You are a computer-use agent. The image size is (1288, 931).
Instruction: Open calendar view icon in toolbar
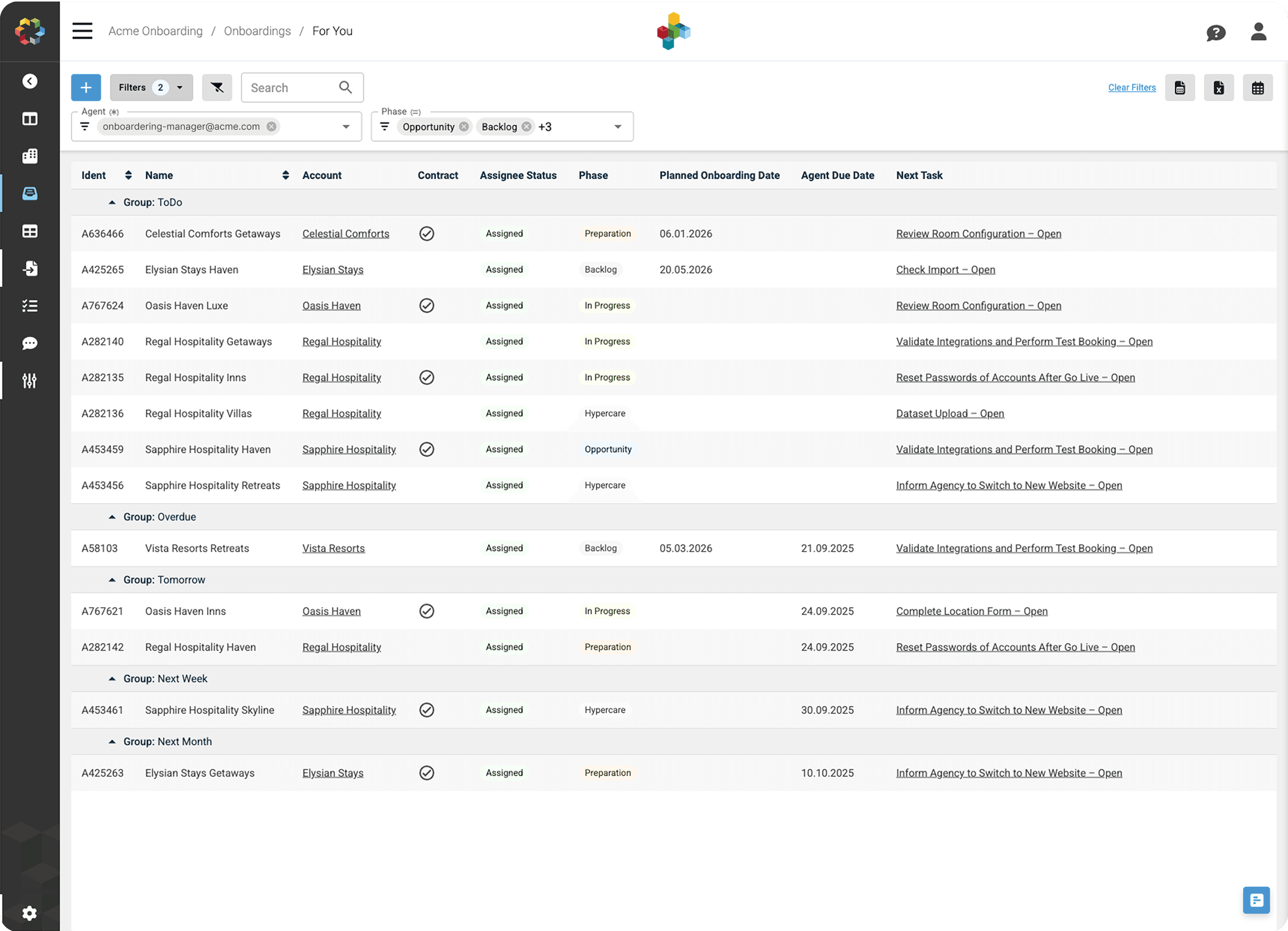pyautogui.click(x=1257, y=87)
